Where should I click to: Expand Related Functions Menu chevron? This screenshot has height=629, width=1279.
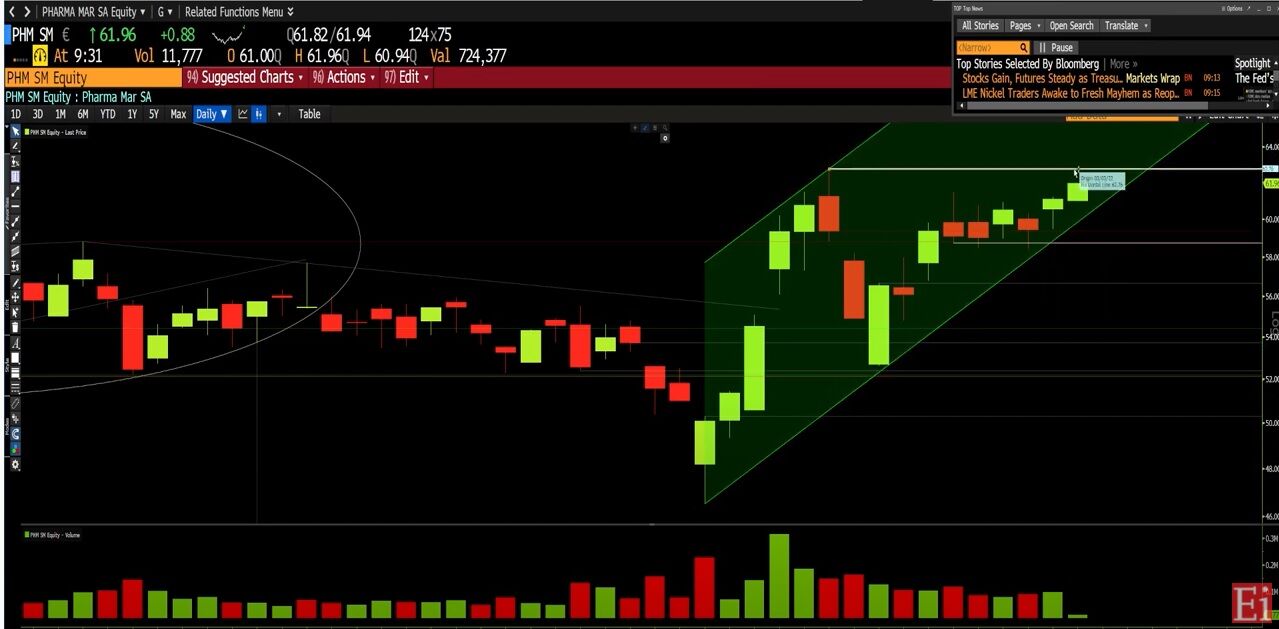290,12
